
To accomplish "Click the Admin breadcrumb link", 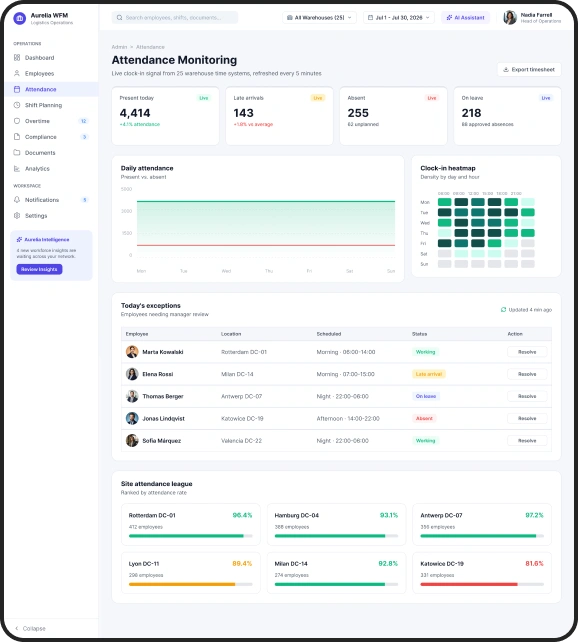I will [119, 47].
